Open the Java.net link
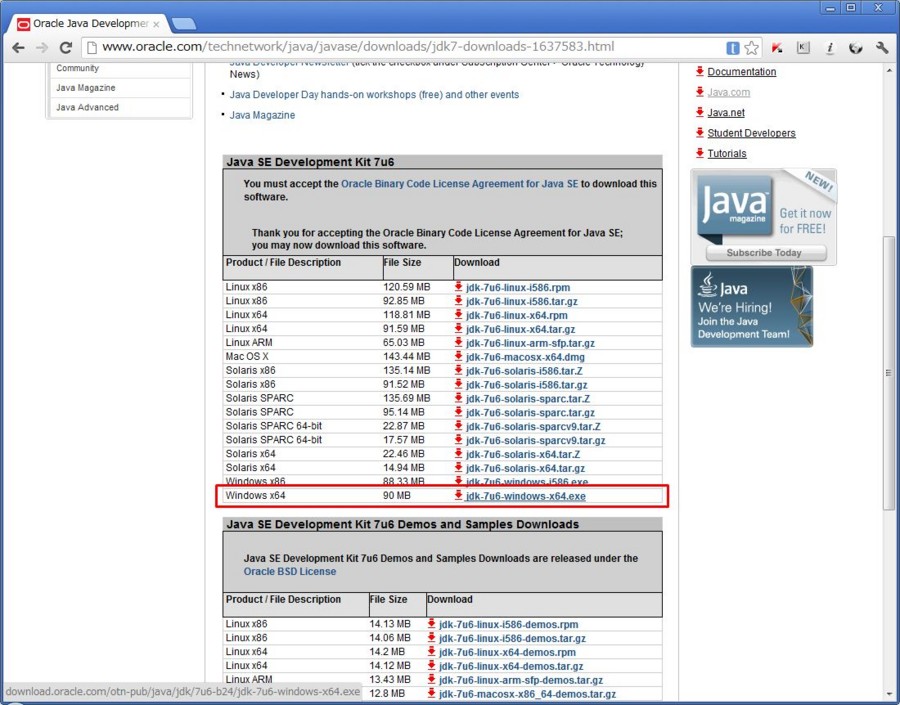The height and width of the screenshot is (705, 900). [x=726, y=113]
